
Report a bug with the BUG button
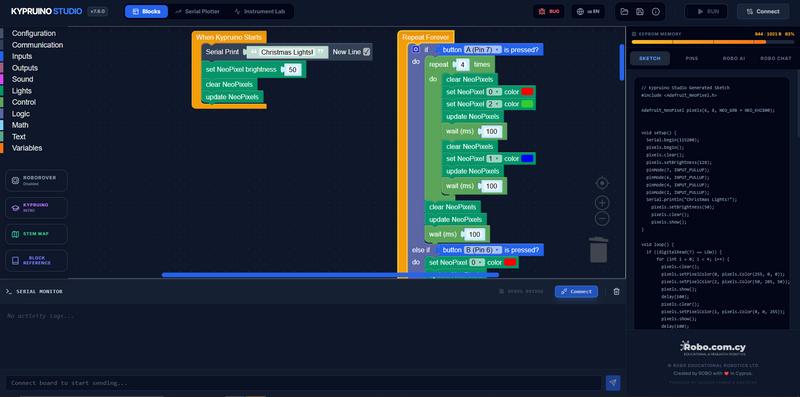[549, 11]
